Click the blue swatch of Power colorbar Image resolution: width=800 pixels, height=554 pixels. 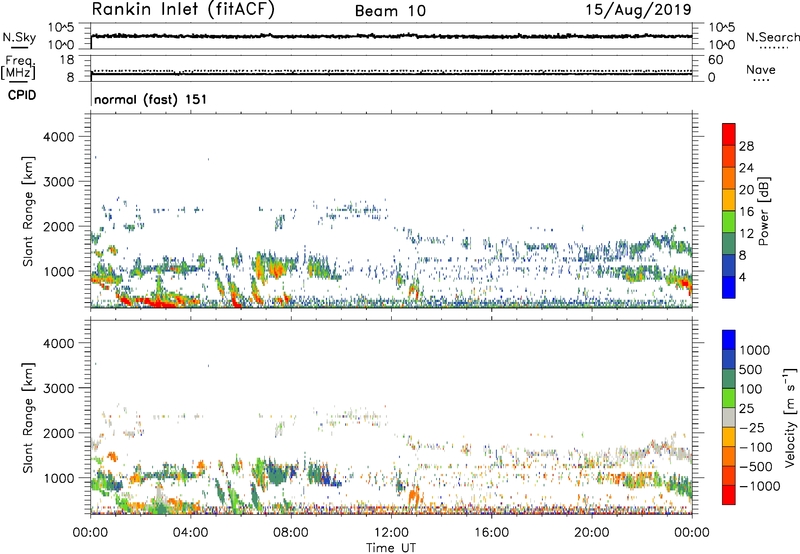729,287
